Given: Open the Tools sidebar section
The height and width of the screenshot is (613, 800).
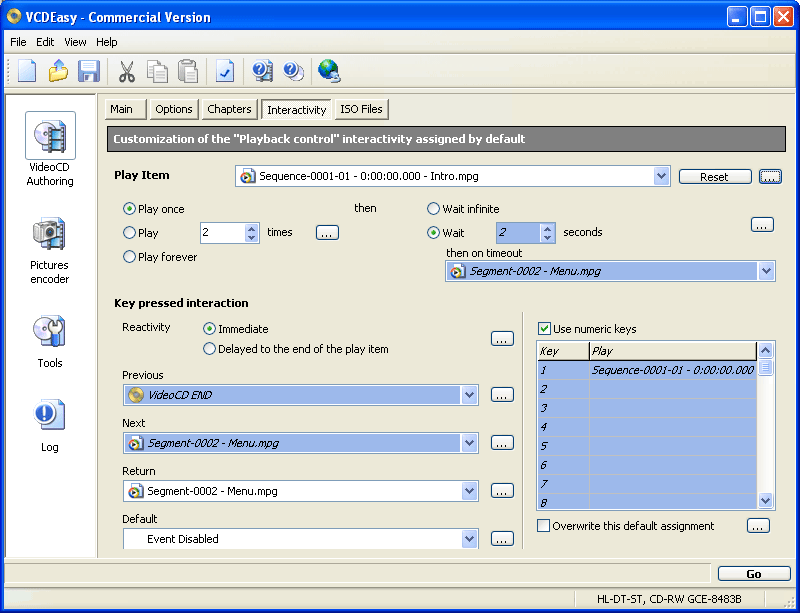Looking at the screenshot, I should coord(49,341).
